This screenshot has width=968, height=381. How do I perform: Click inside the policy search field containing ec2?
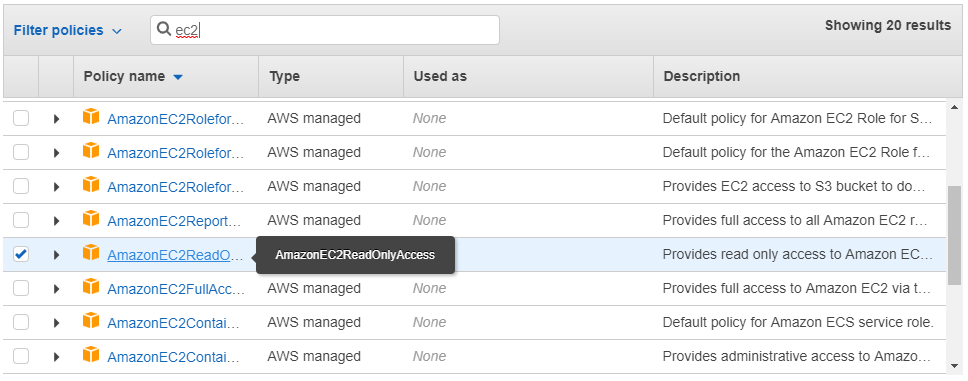click(x=325, y=30)
